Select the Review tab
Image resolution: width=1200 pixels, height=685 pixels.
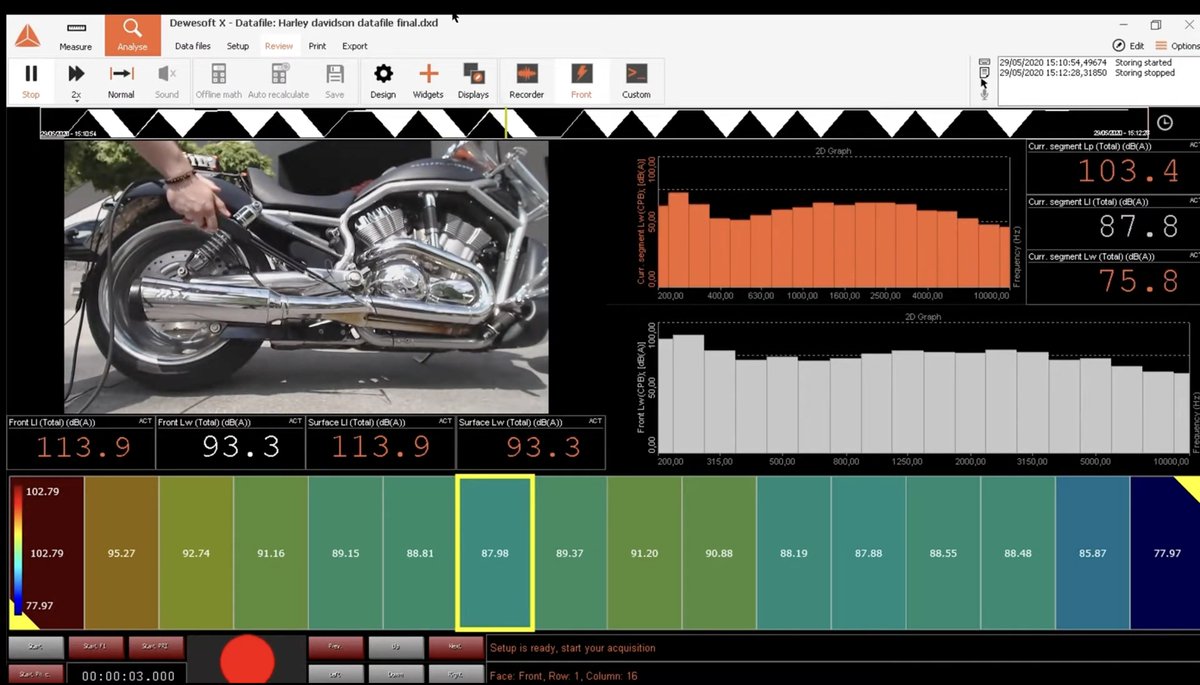click(279, 46)
